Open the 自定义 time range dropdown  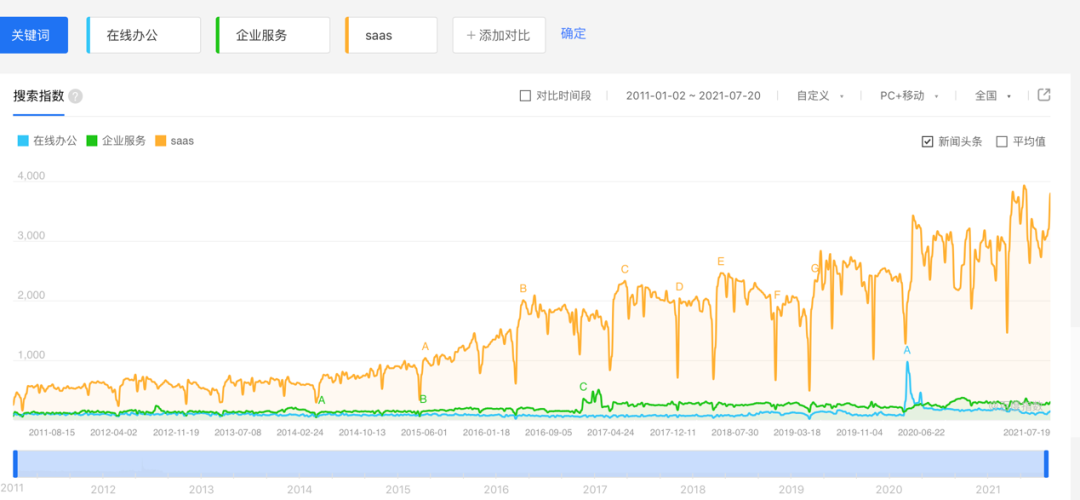pos(820,96)
